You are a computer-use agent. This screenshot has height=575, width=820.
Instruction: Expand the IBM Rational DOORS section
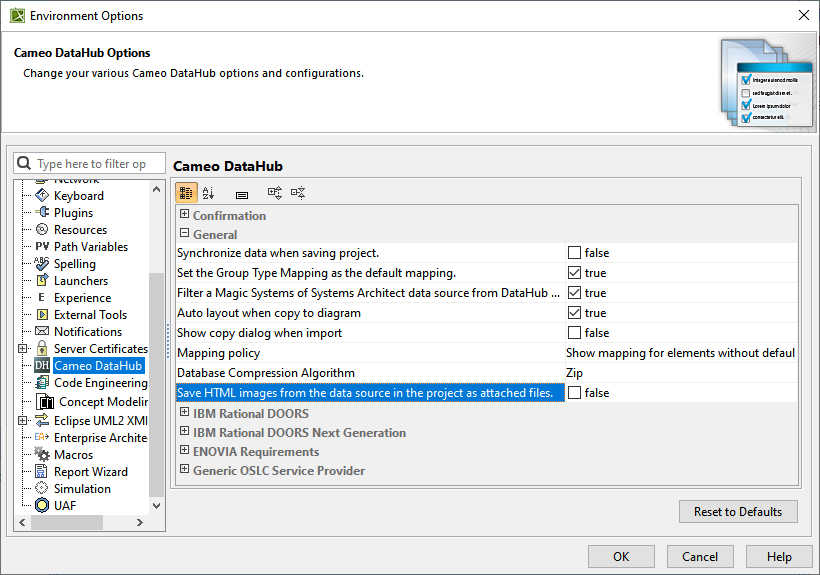tap(184, 413)
